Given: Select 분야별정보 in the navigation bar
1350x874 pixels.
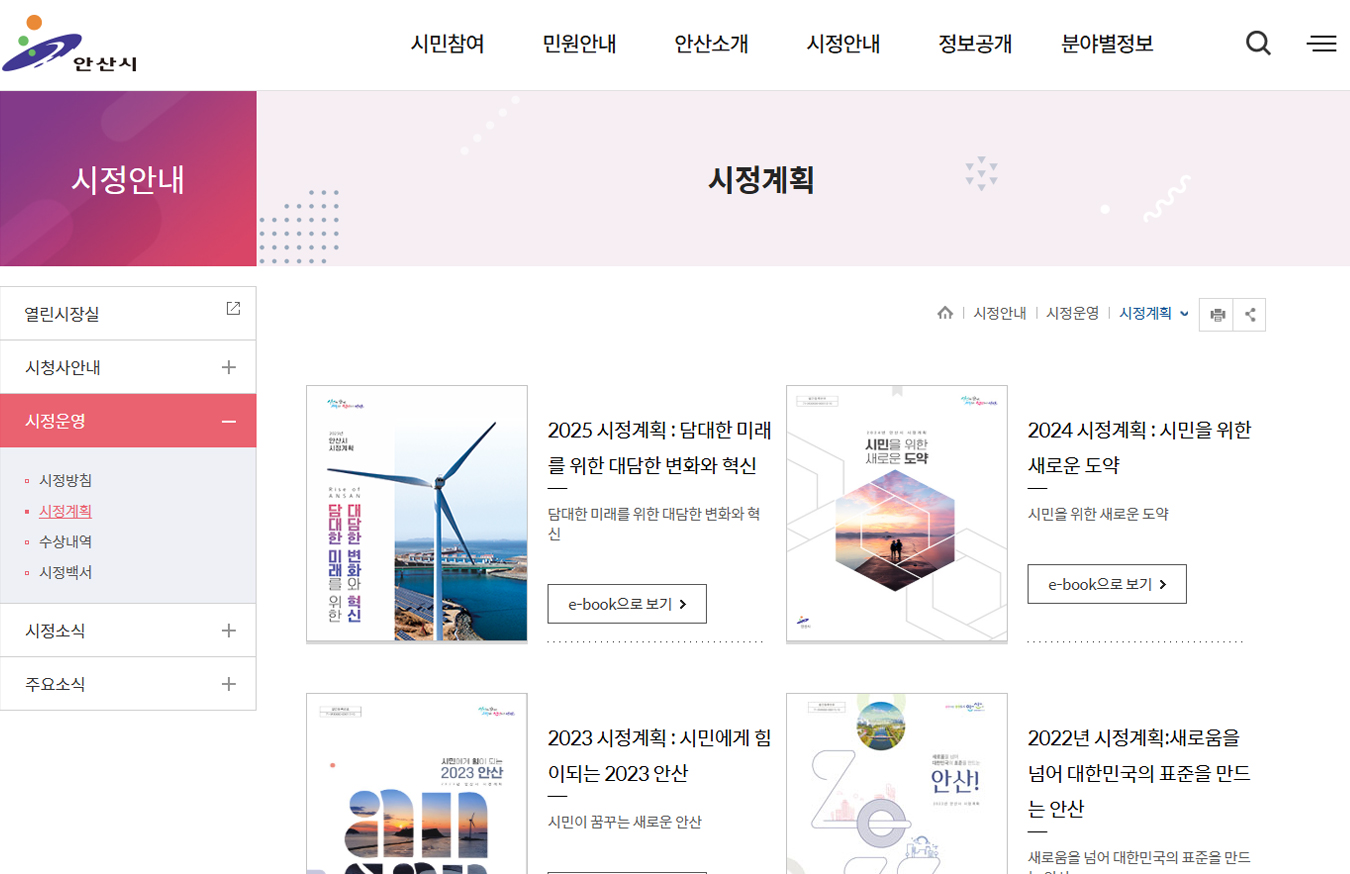Looking at the screenshot, I should [x=1107, y=44].
